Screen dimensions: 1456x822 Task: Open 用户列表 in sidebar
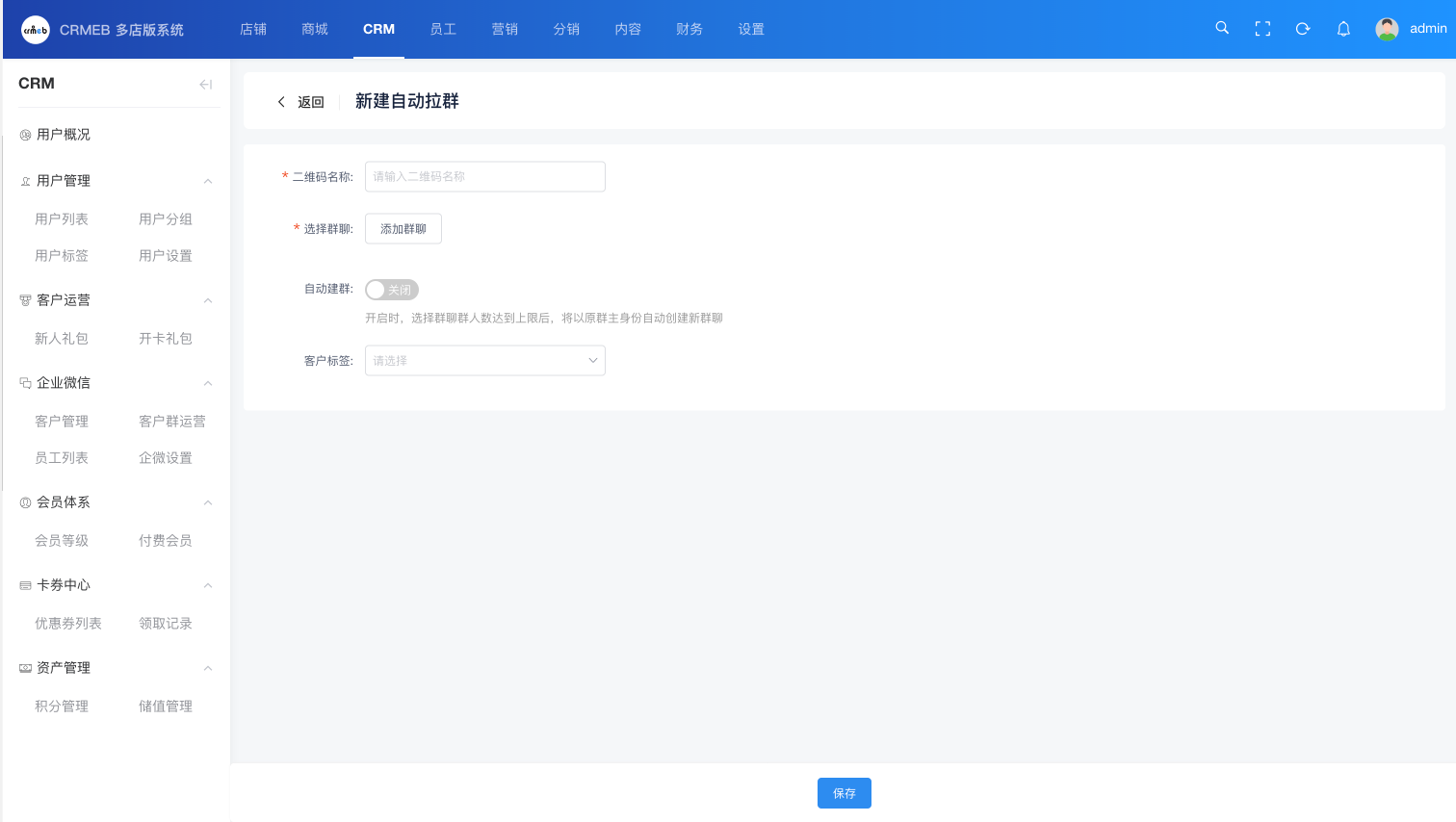(62, 219)
